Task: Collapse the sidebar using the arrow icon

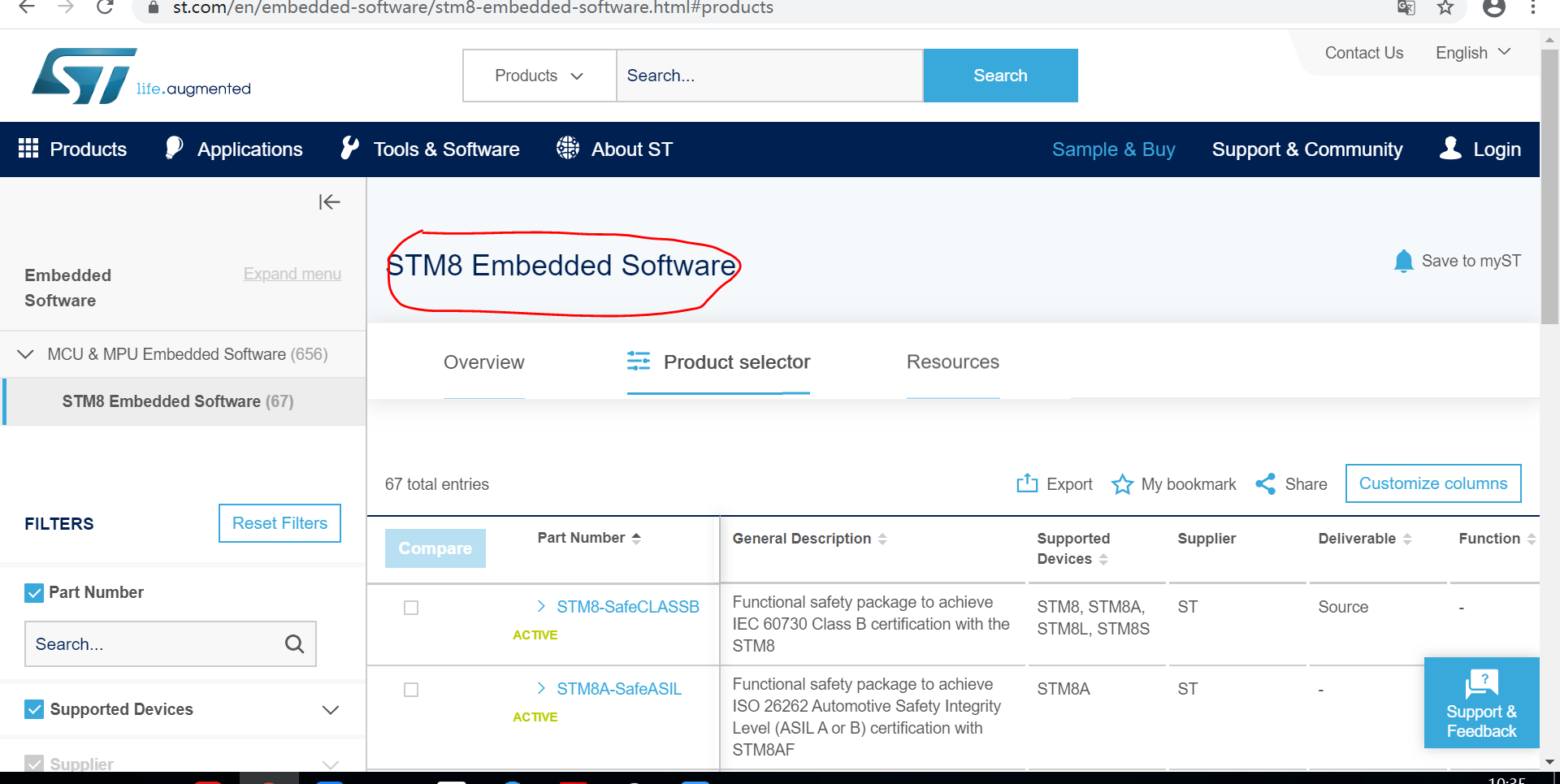Action: (329, 201)
